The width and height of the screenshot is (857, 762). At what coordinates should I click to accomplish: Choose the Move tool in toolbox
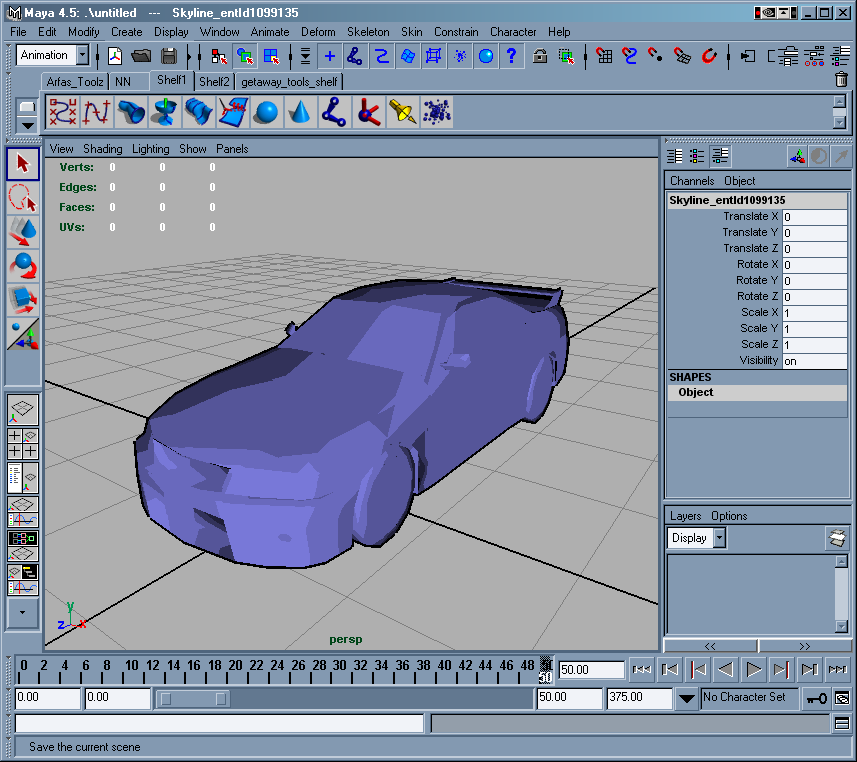23,231
